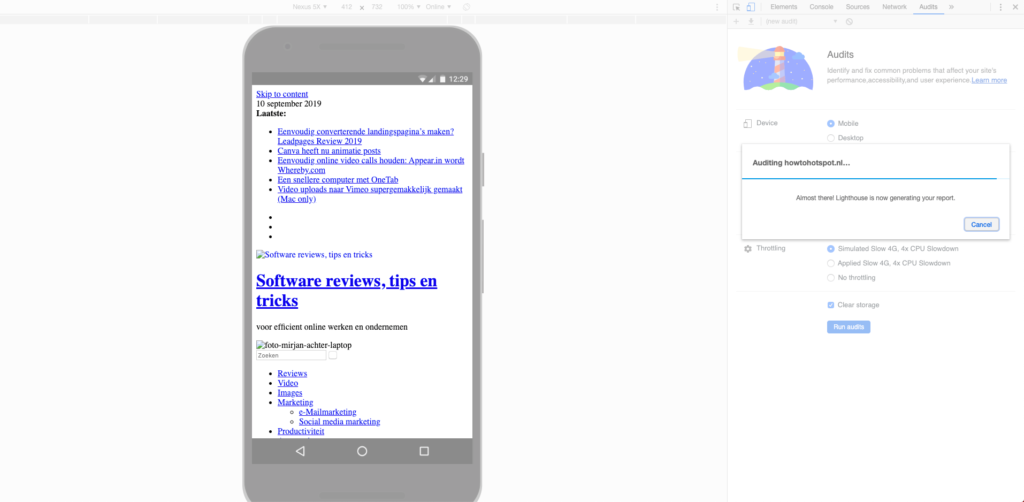Open DevTools three-dot customize menu
Image resolution: width=1024 pixels, height=502 pixels.
[x=1002, y=7]
